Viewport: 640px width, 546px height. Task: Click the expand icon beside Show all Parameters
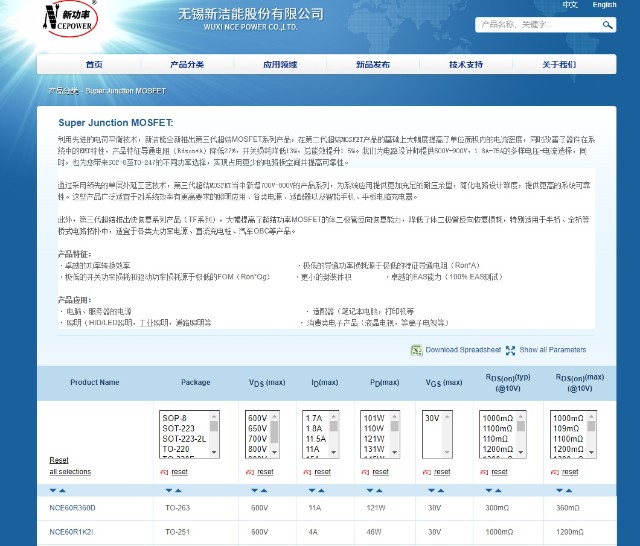pos(510,350)
